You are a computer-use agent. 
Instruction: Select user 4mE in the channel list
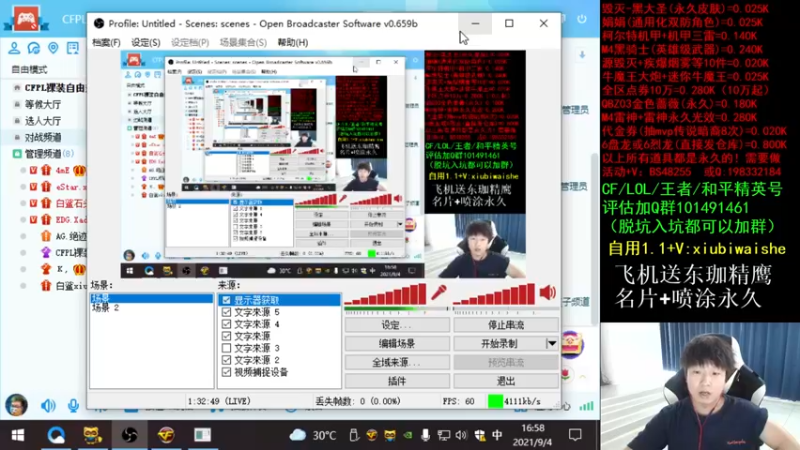(x=63, y=170)
